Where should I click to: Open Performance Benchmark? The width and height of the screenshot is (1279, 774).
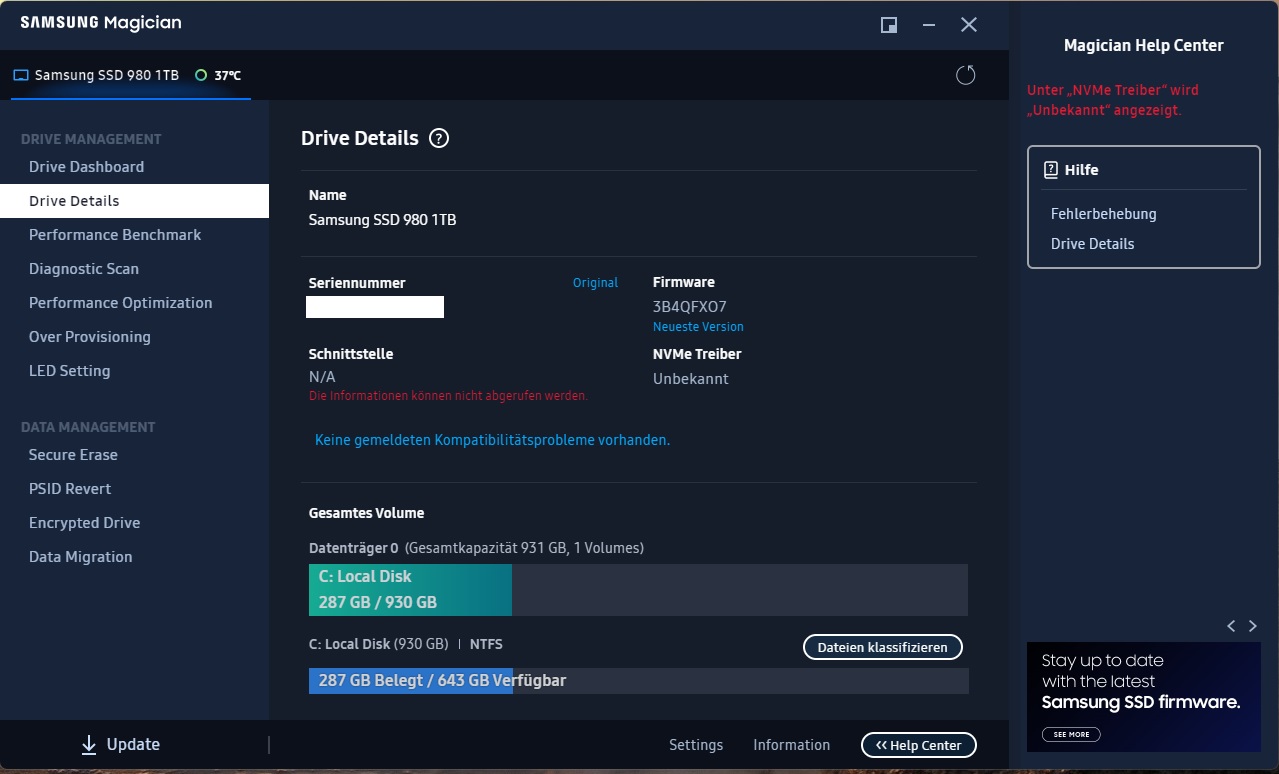115,235
